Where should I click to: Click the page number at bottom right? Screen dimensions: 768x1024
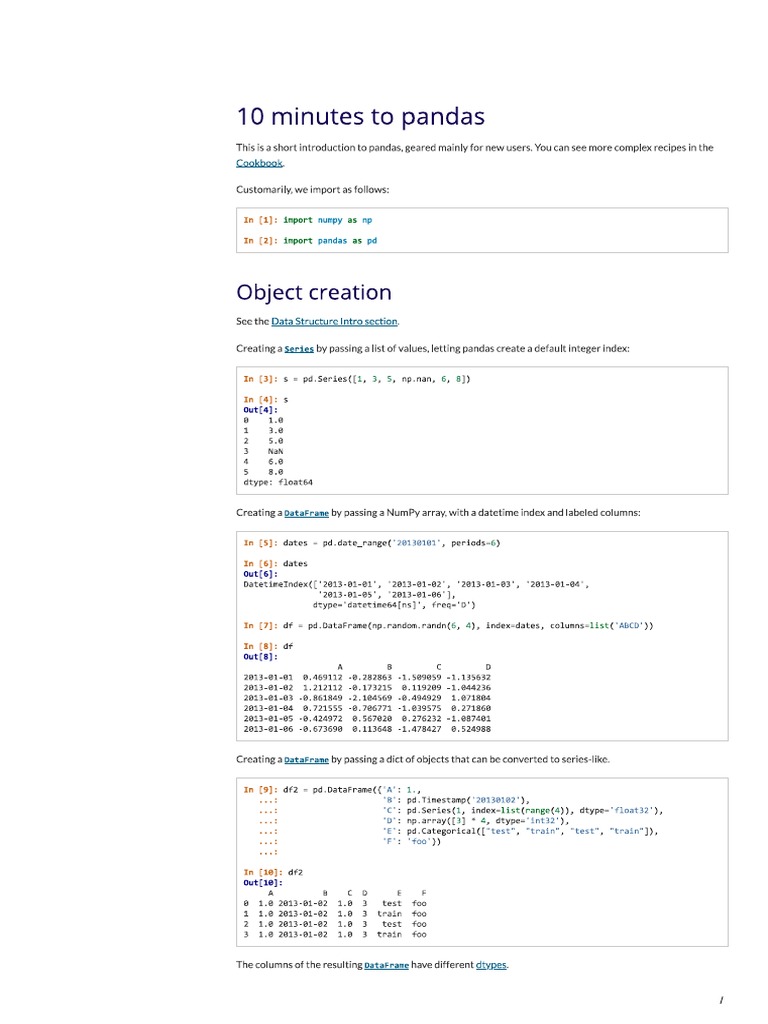coord(720,1000)
